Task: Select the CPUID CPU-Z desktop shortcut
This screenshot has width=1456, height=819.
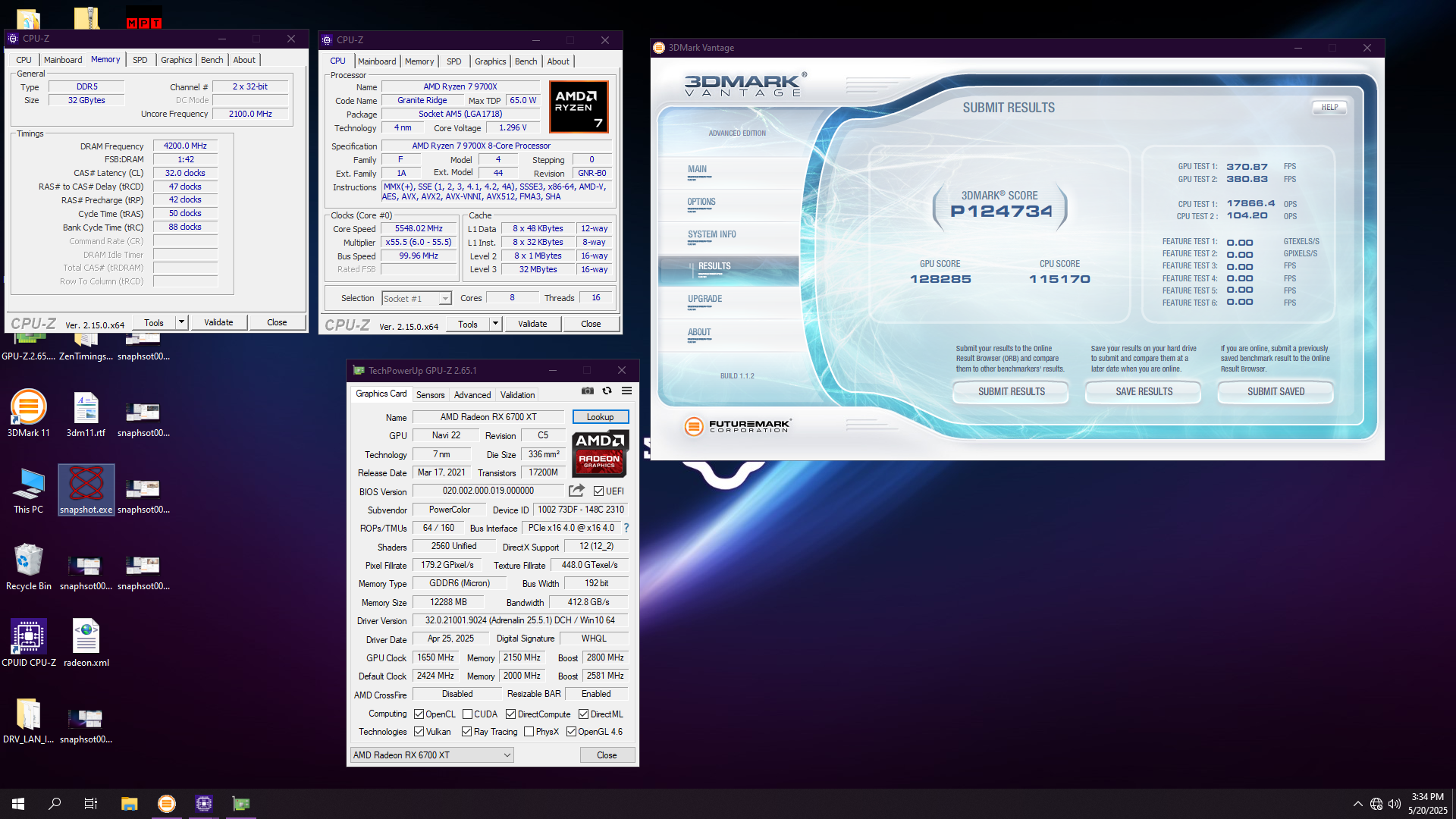Action: pyautogui.click(x=29, y=643)
